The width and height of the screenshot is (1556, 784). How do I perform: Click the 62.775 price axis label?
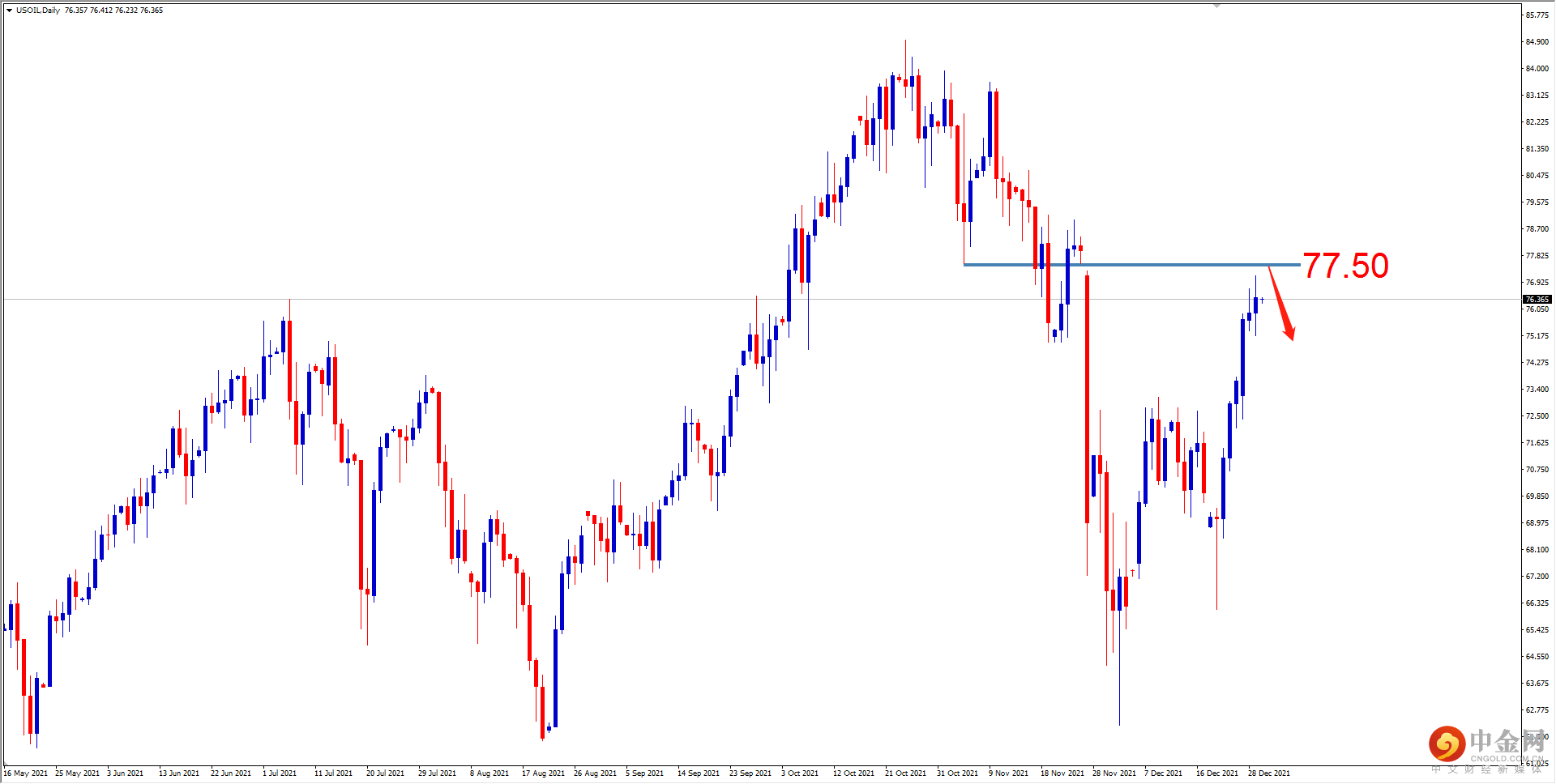click(1537, 710)
